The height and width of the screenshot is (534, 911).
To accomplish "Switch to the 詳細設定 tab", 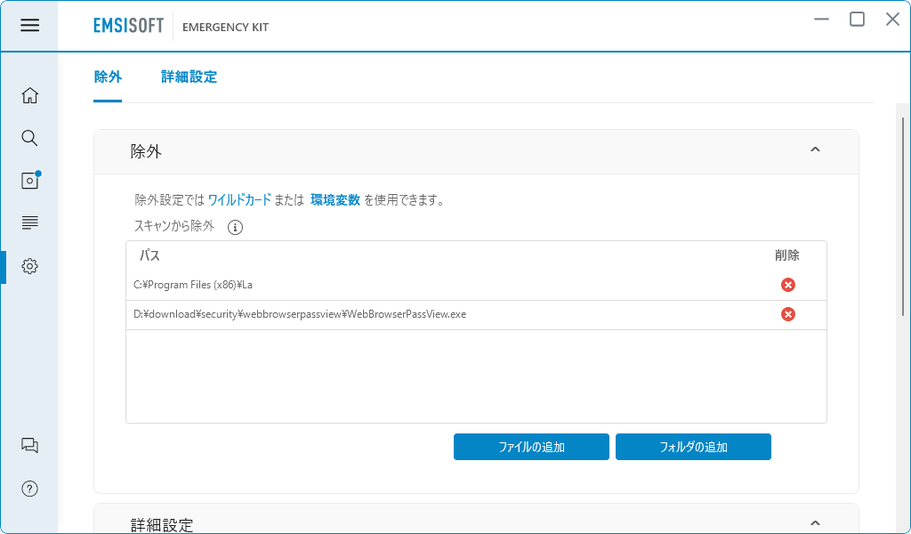I will click(x=189, y=77).
